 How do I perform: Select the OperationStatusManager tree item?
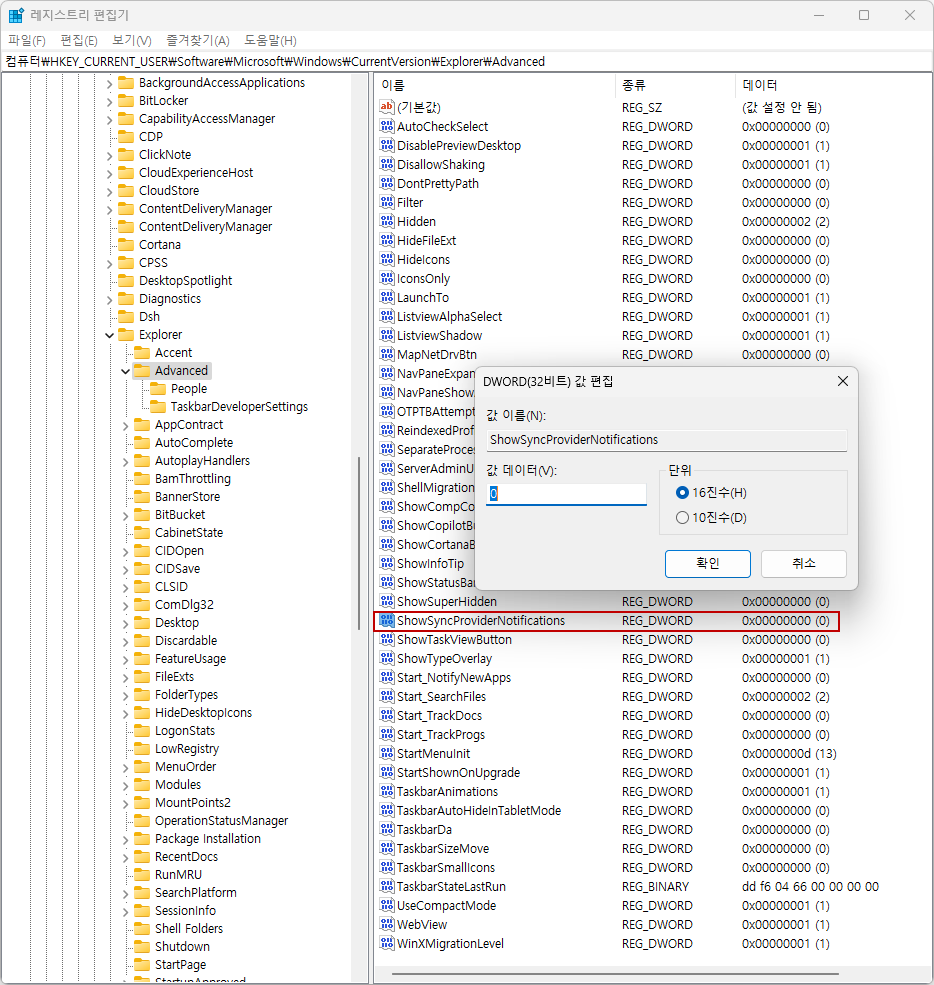(x=221, y=820)
